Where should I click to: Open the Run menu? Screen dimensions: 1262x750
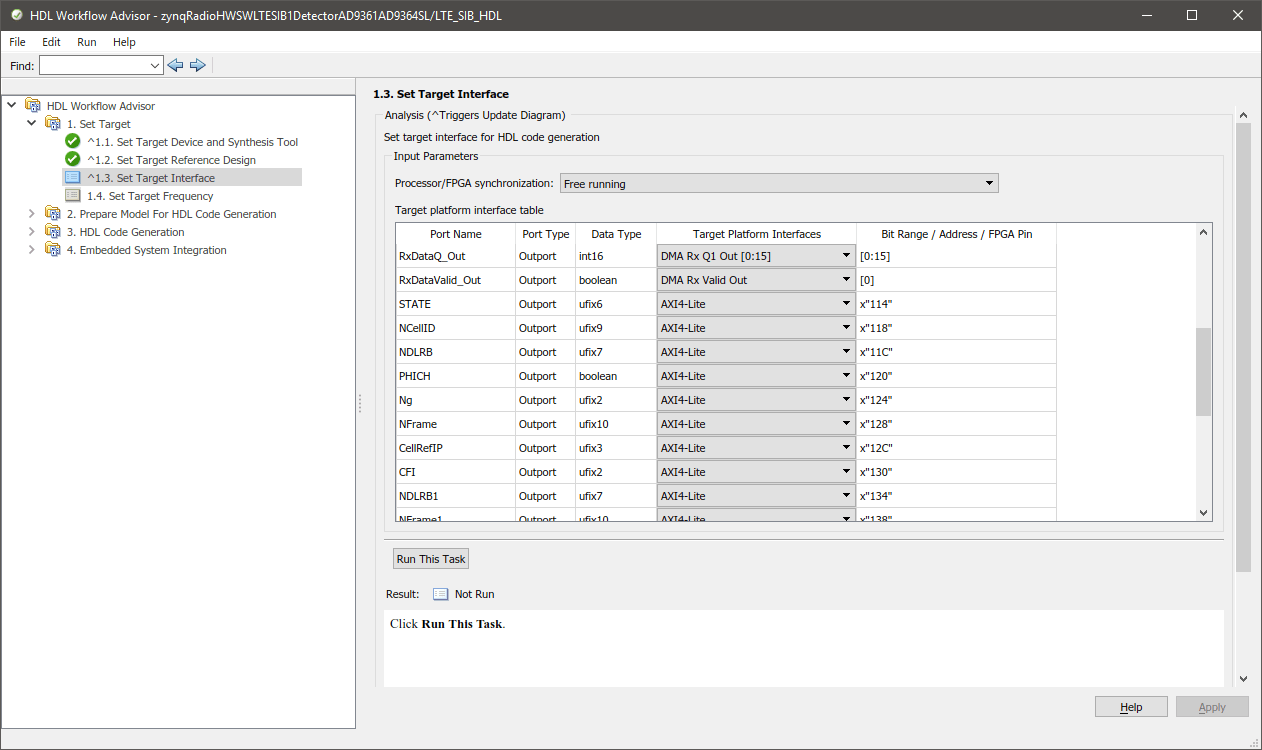[87, 42]
